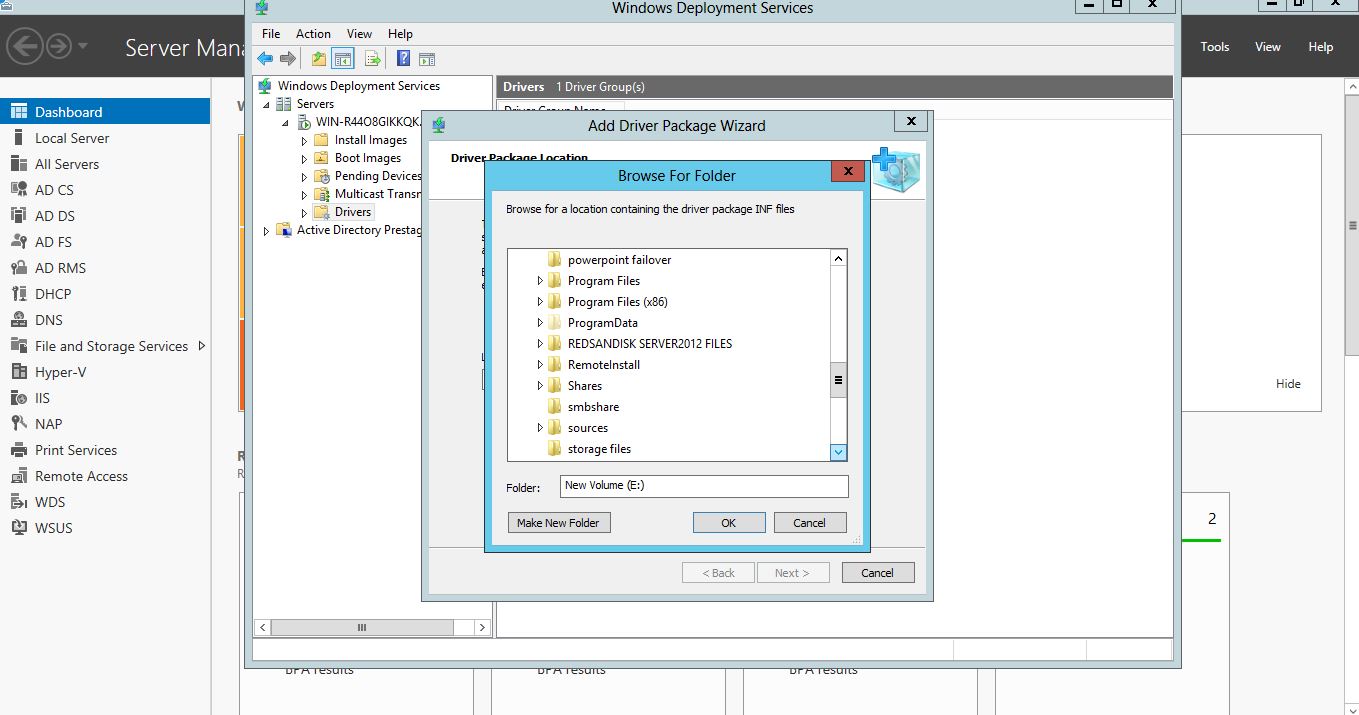The width and height of the screenshot is (1359, 715).
Task: Cancel the Browse For Folder dialog
Action: (x=810, y=523)
